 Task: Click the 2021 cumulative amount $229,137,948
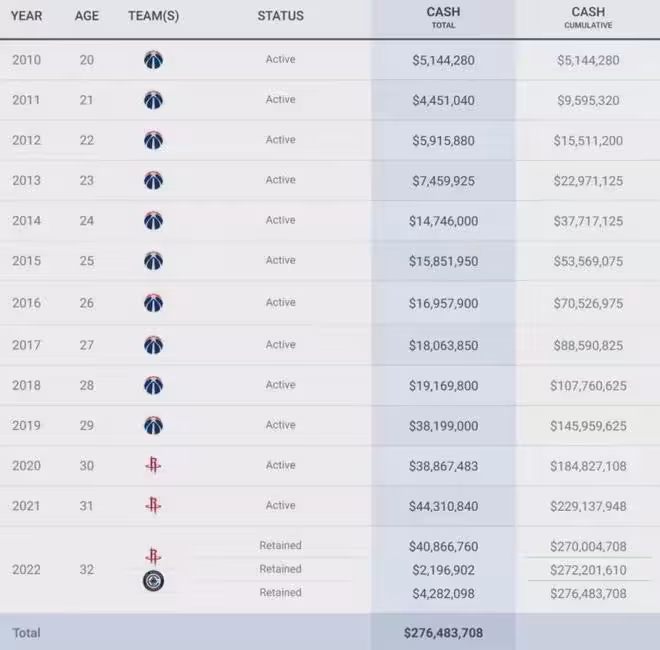tap(588, 506)
